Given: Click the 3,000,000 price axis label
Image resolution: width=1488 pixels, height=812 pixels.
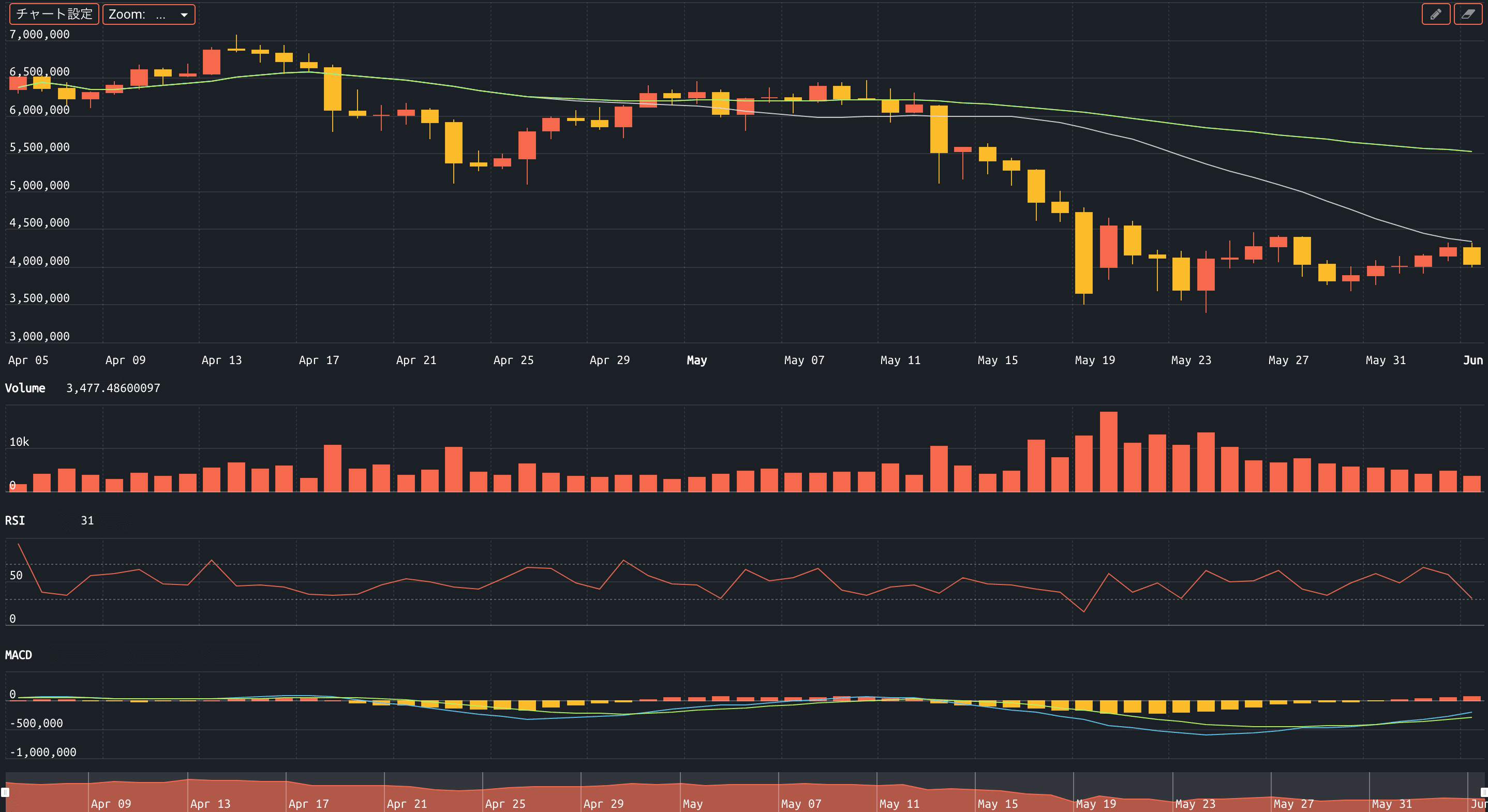Looking at the screenshot, I should (39, 336).
